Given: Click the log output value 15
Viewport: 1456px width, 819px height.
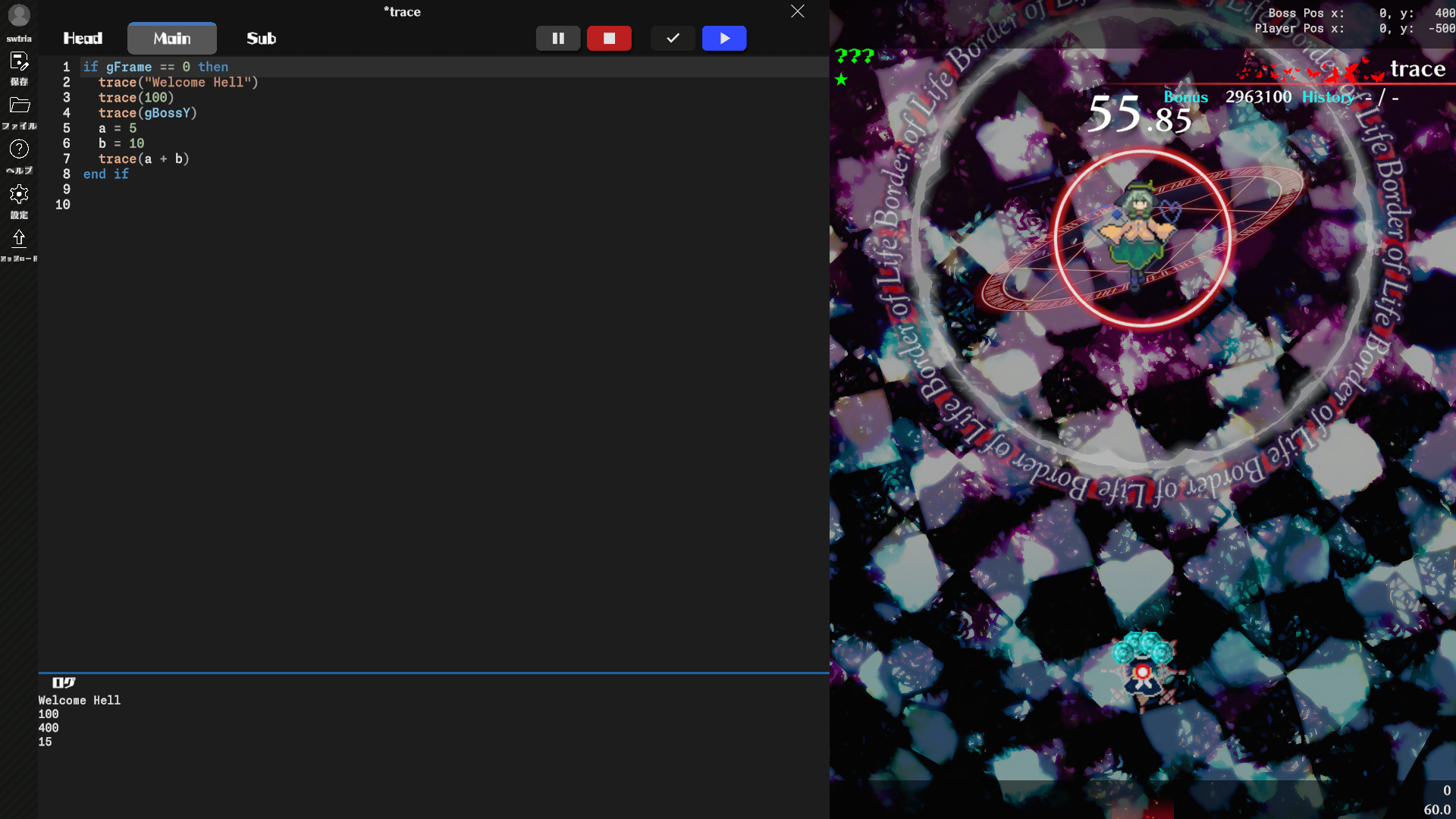Looking at the screenshot, I should point(45,742).
